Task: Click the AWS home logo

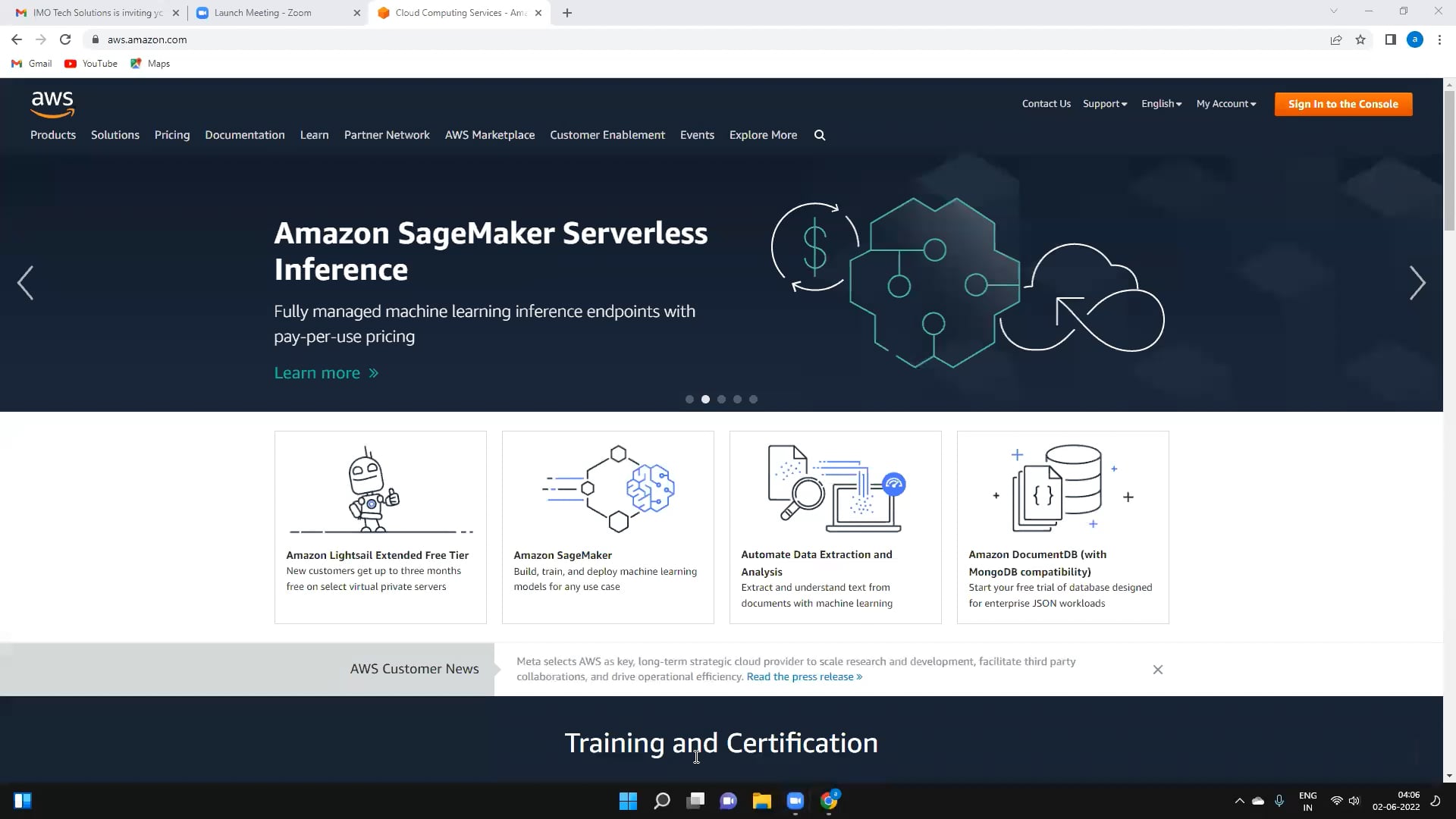Action: point(52,104)
